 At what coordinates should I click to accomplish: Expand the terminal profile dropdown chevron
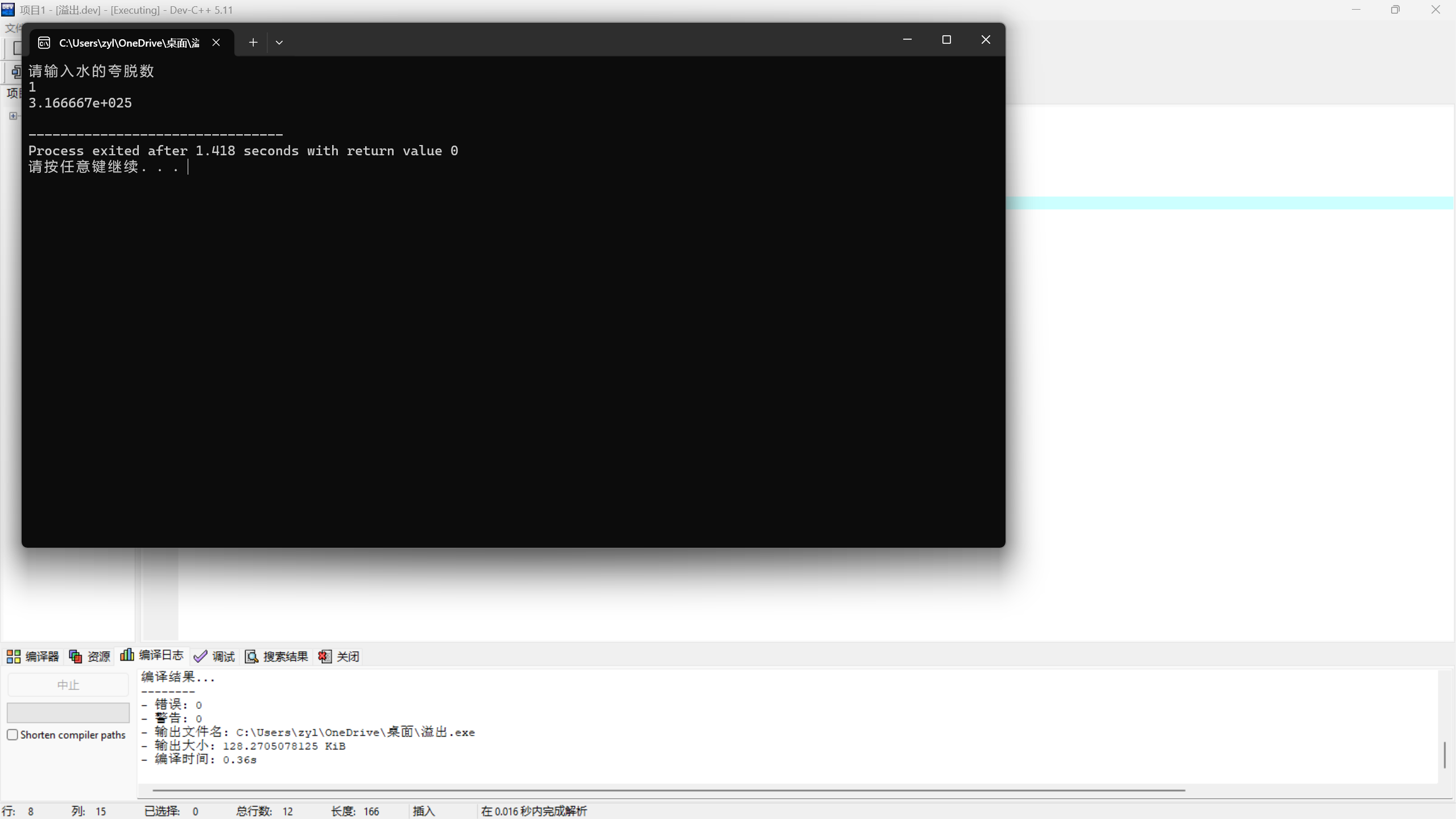point(279,43)
